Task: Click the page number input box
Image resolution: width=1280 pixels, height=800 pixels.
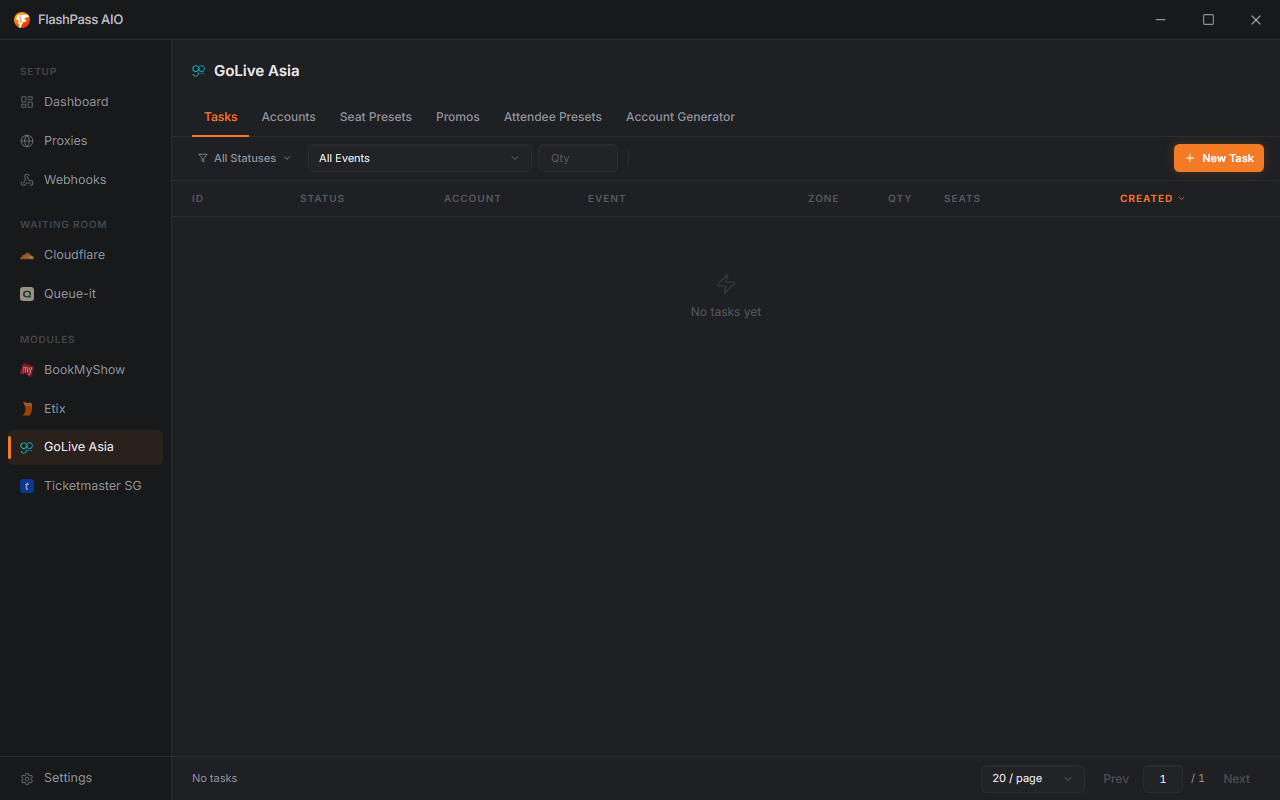Action: [1163, 779]
